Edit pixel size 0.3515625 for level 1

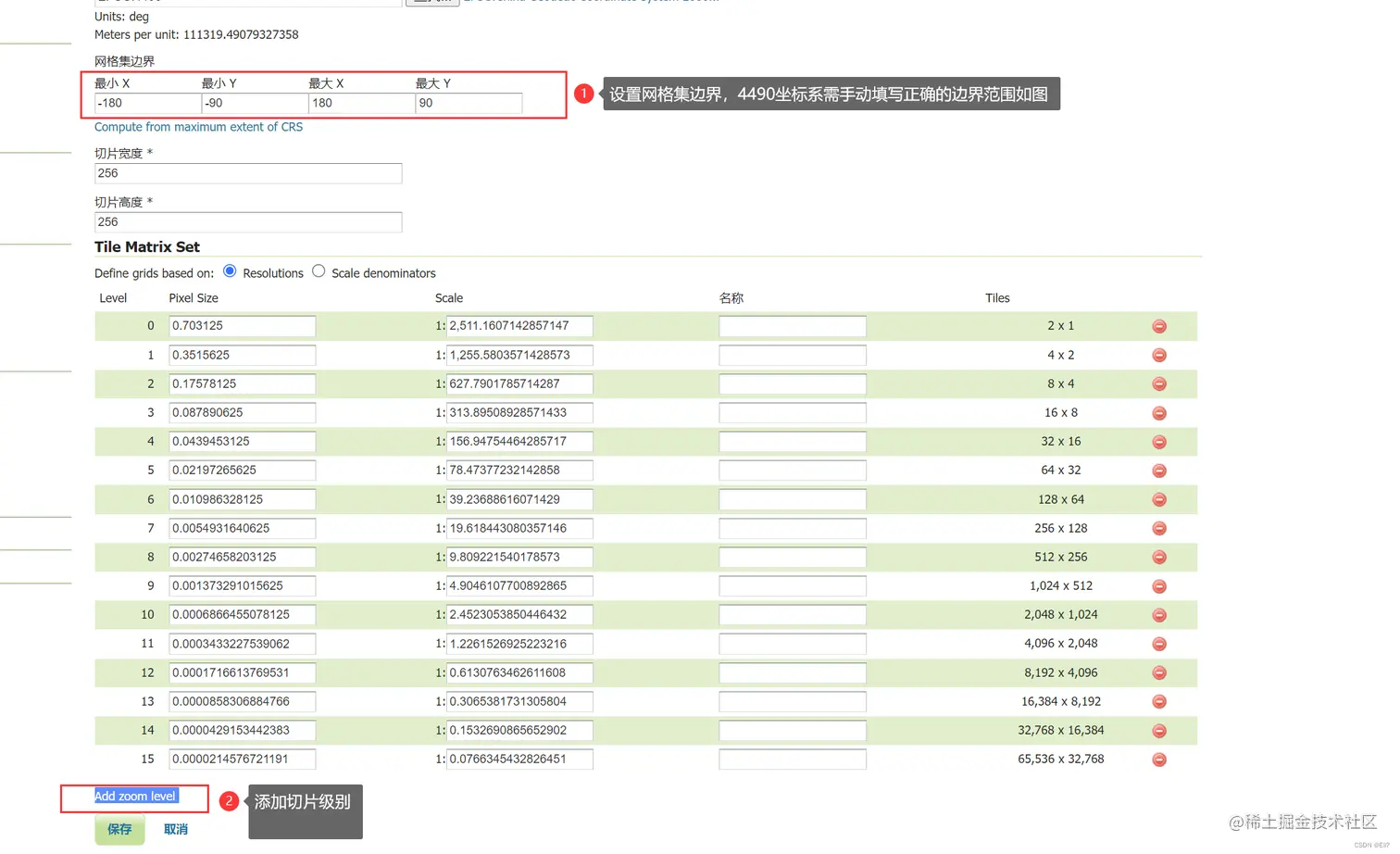click(242, 355)
